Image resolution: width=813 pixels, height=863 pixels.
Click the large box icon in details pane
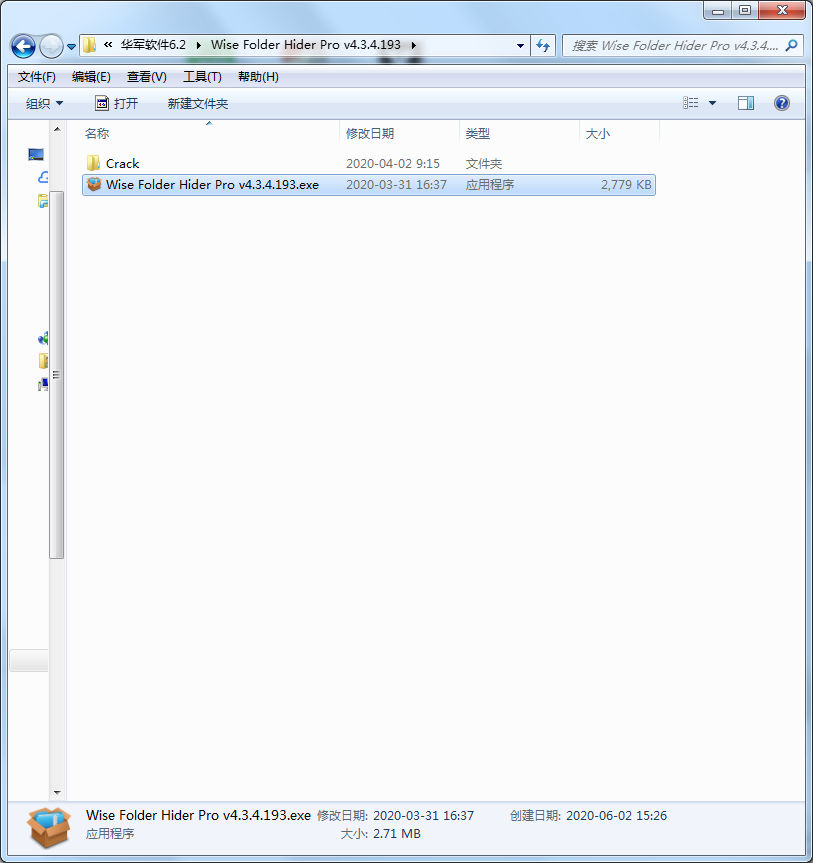(x=49, y=827)
